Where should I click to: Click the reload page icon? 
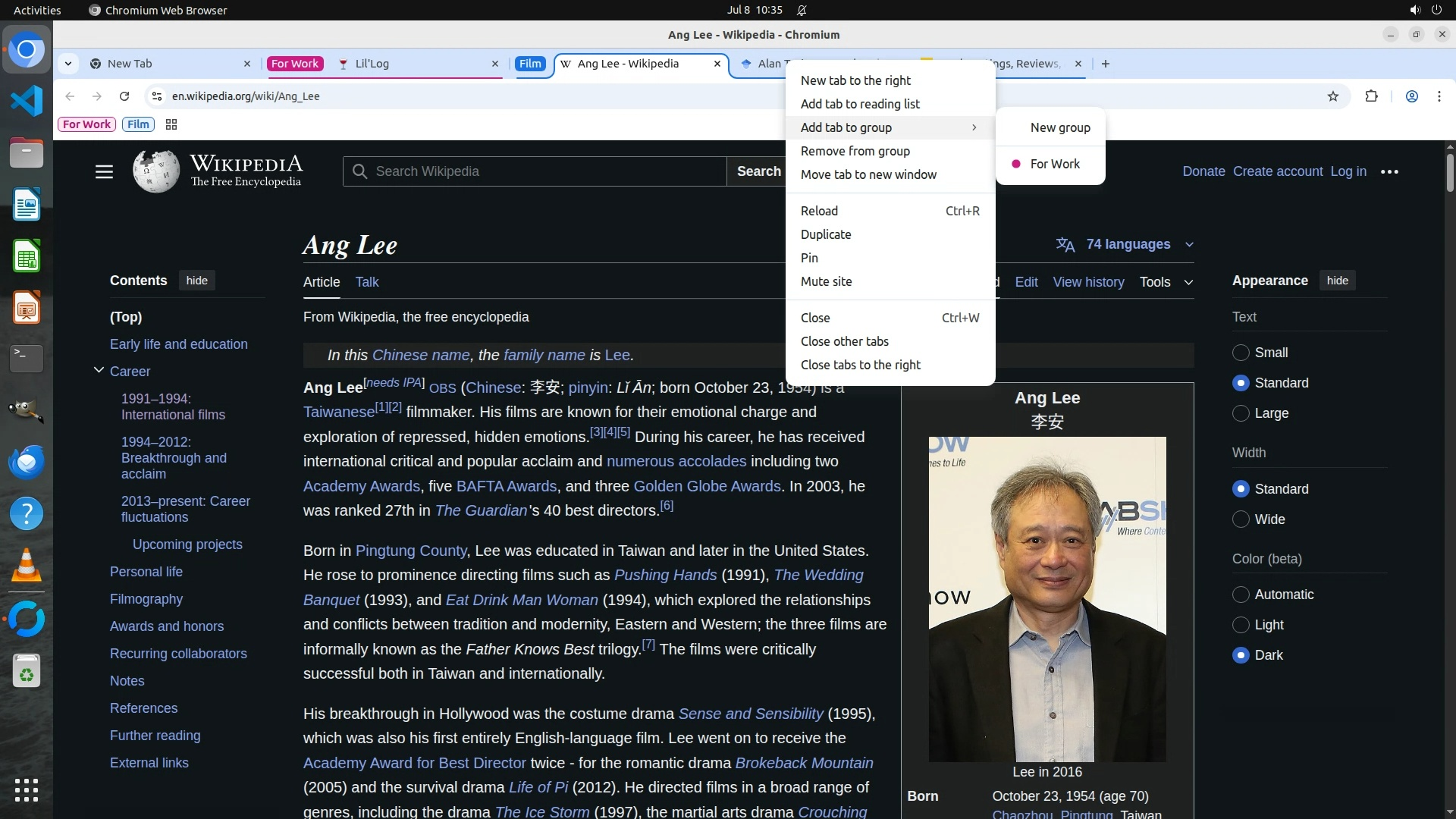pos(124,96)
